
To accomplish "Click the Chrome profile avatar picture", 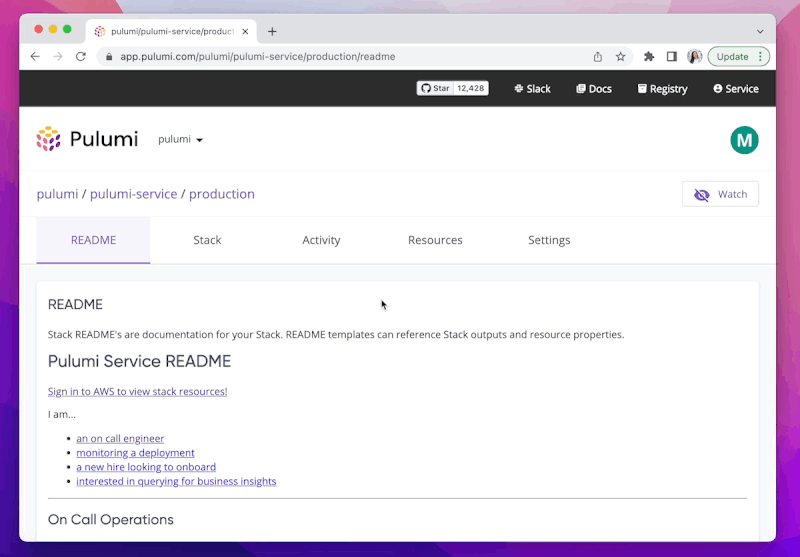I will point(694,57).
